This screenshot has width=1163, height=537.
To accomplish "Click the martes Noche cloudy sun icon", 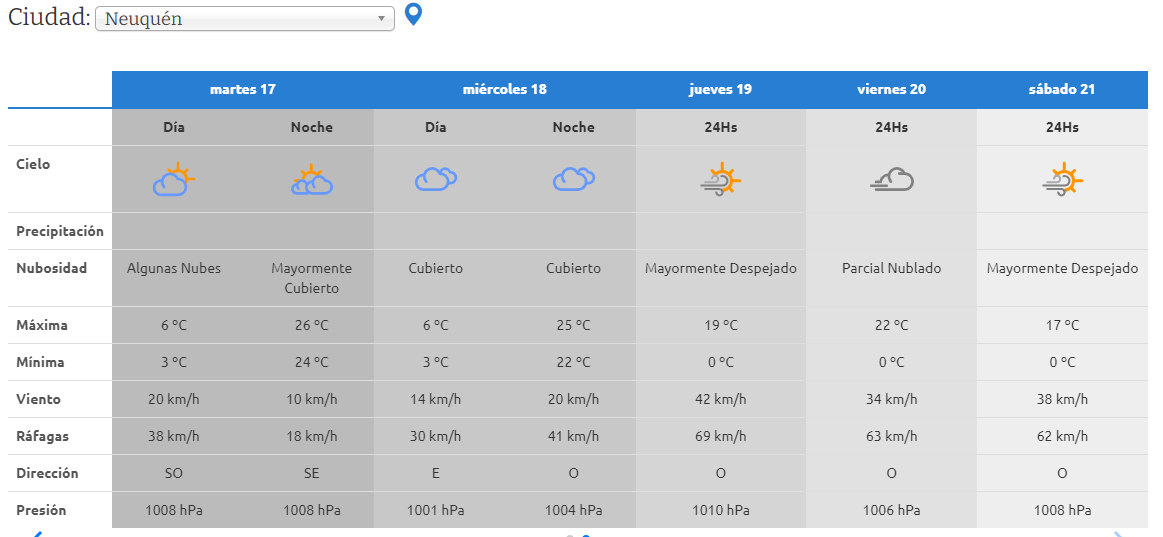I will 311,180.
